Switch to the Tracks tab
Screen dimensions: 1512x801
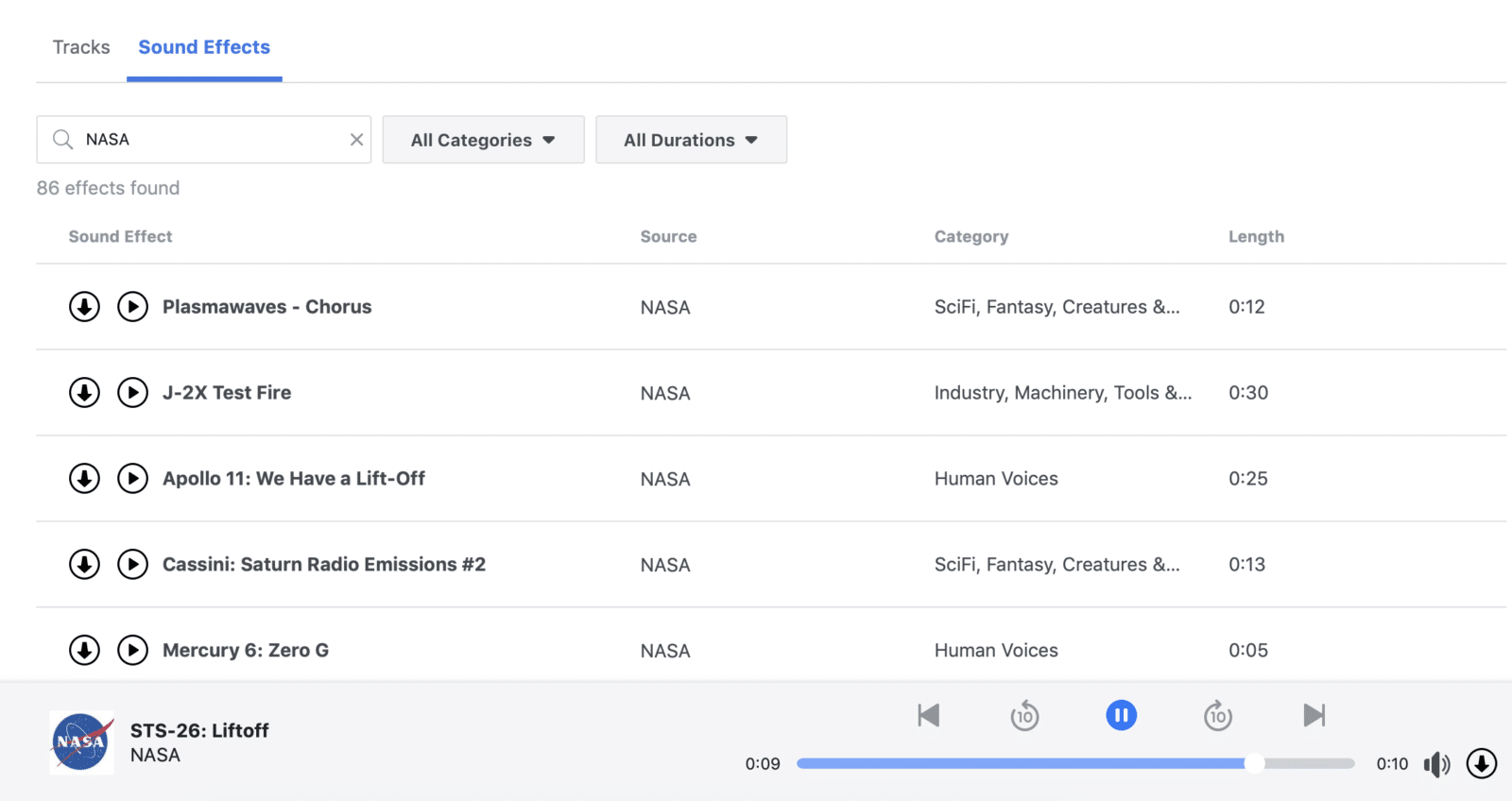tap(81, 47)
